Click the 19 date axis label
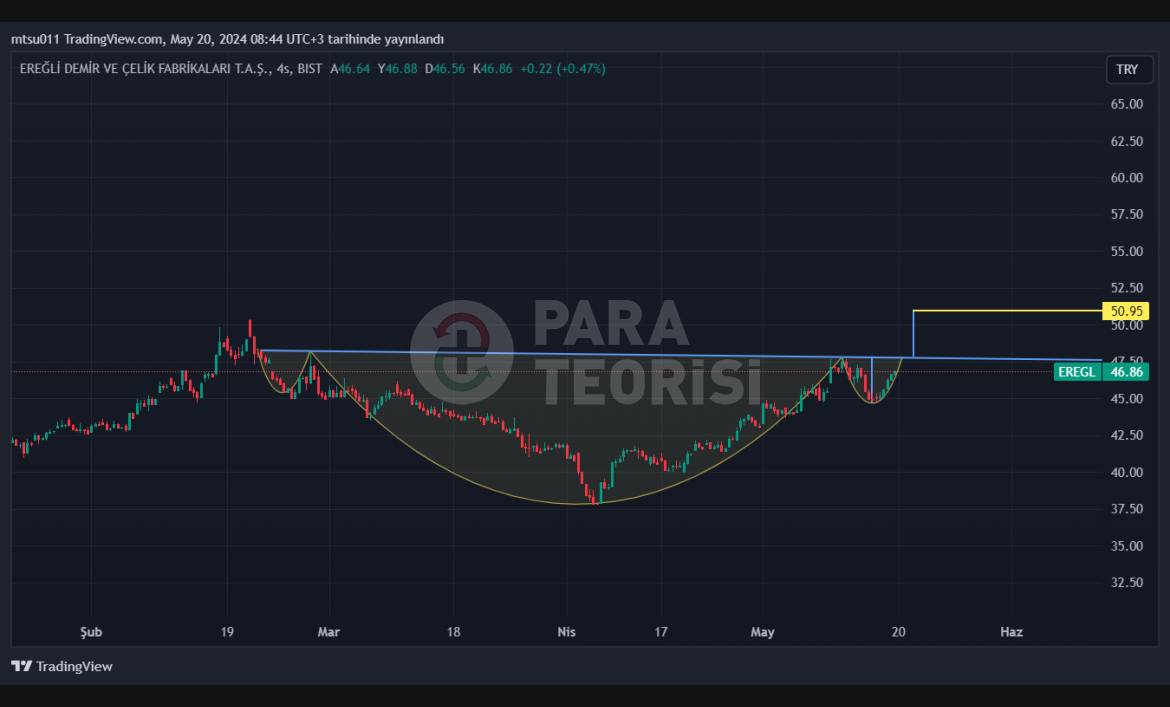 227,632
